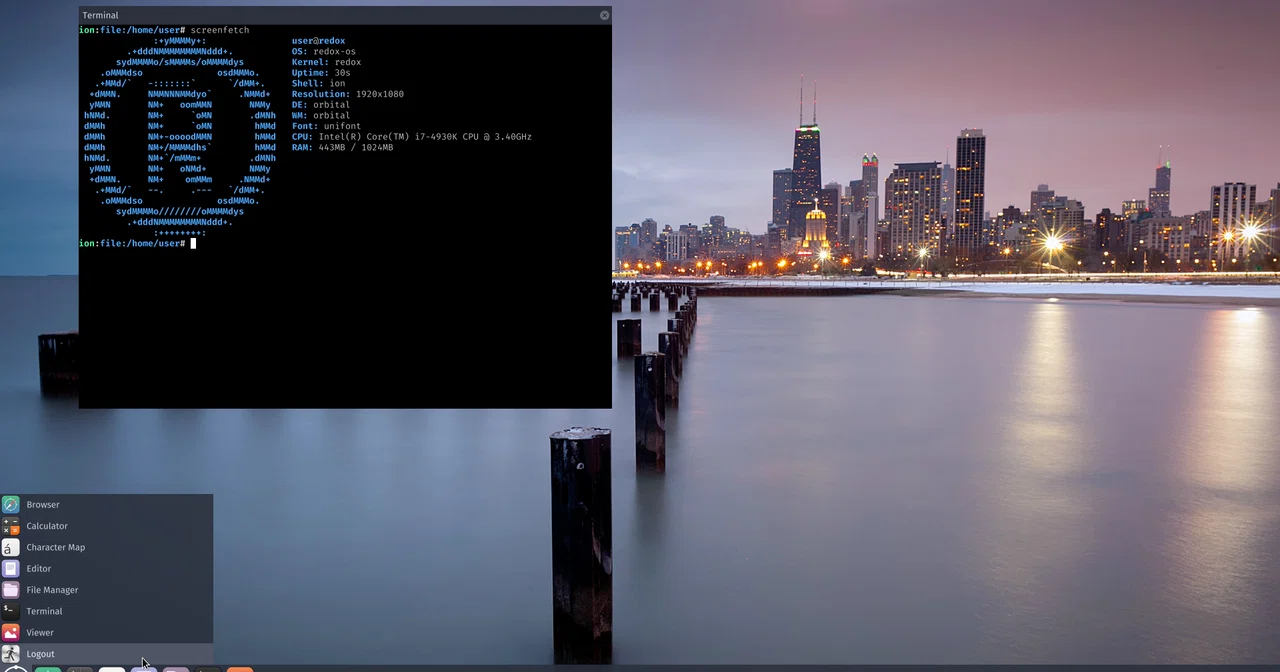
Task: Click the 'Kernel: redox' line
Action: coord(326,62)
